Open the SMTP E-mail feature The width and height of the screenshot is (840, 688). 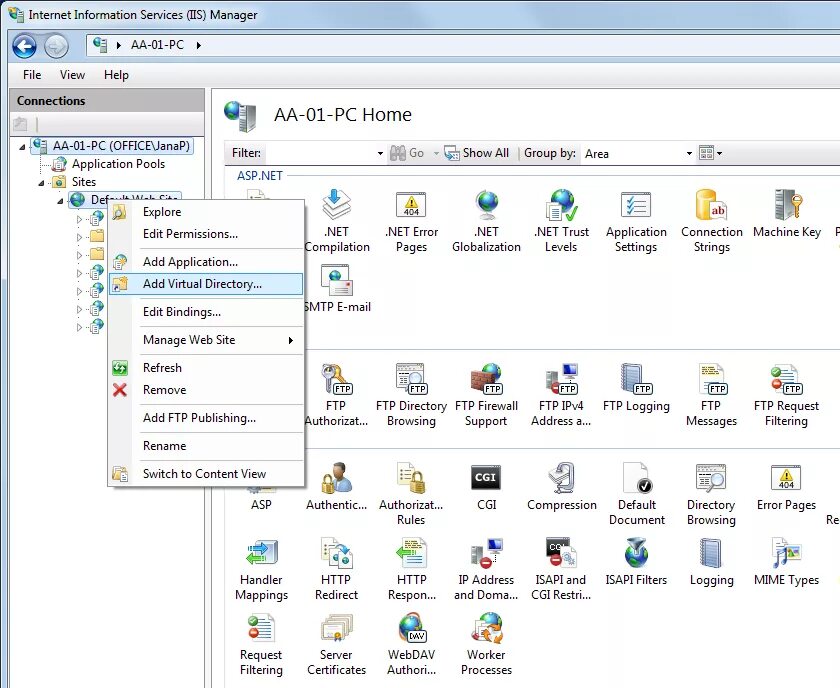pyautogui.click(x=336, y=288)
